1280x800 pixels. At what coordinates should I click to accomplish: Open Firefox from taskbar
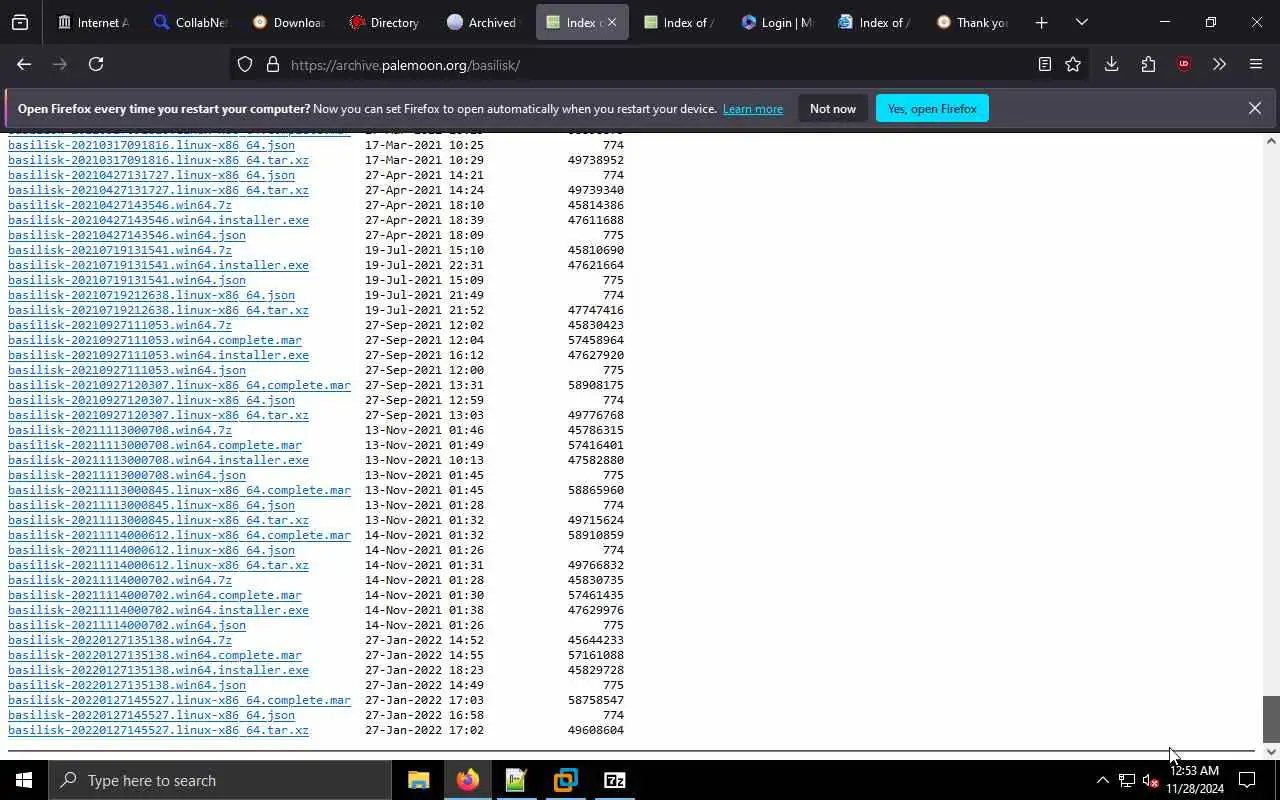(467, 780)
